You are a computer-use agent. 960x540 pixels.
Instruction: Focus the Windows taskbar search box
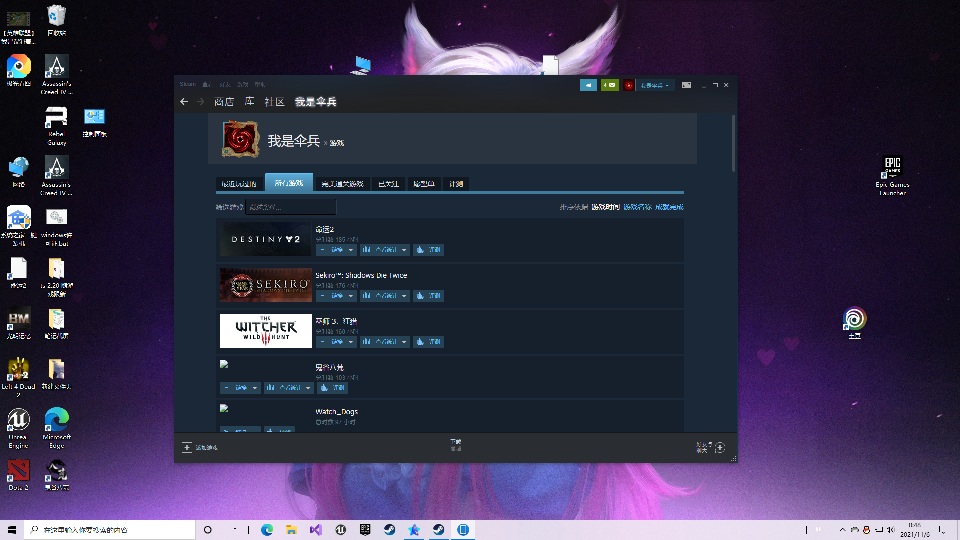click(110, 530)
